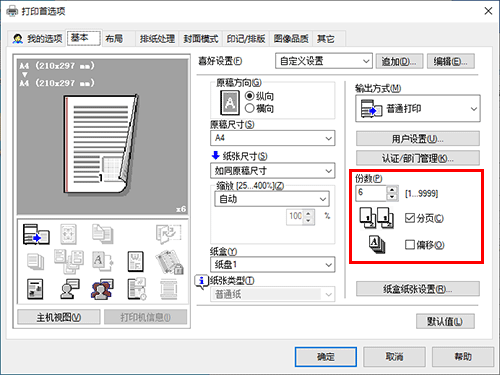
Task: Decrease copies with the 份数 down arrow
Action: 392,197
